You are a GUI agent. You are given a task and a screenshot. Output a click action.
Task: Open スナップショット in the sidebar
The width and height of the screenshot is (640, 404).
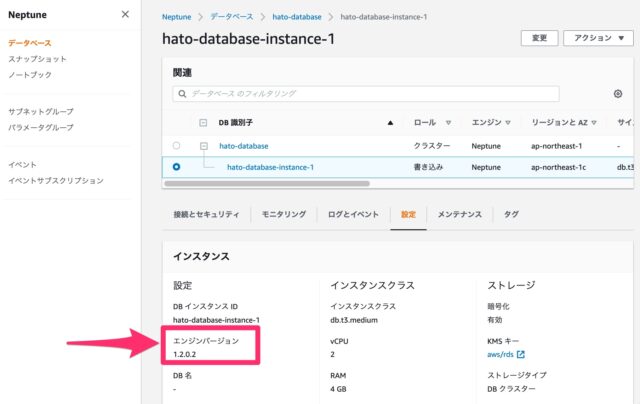tap(37, 59)
